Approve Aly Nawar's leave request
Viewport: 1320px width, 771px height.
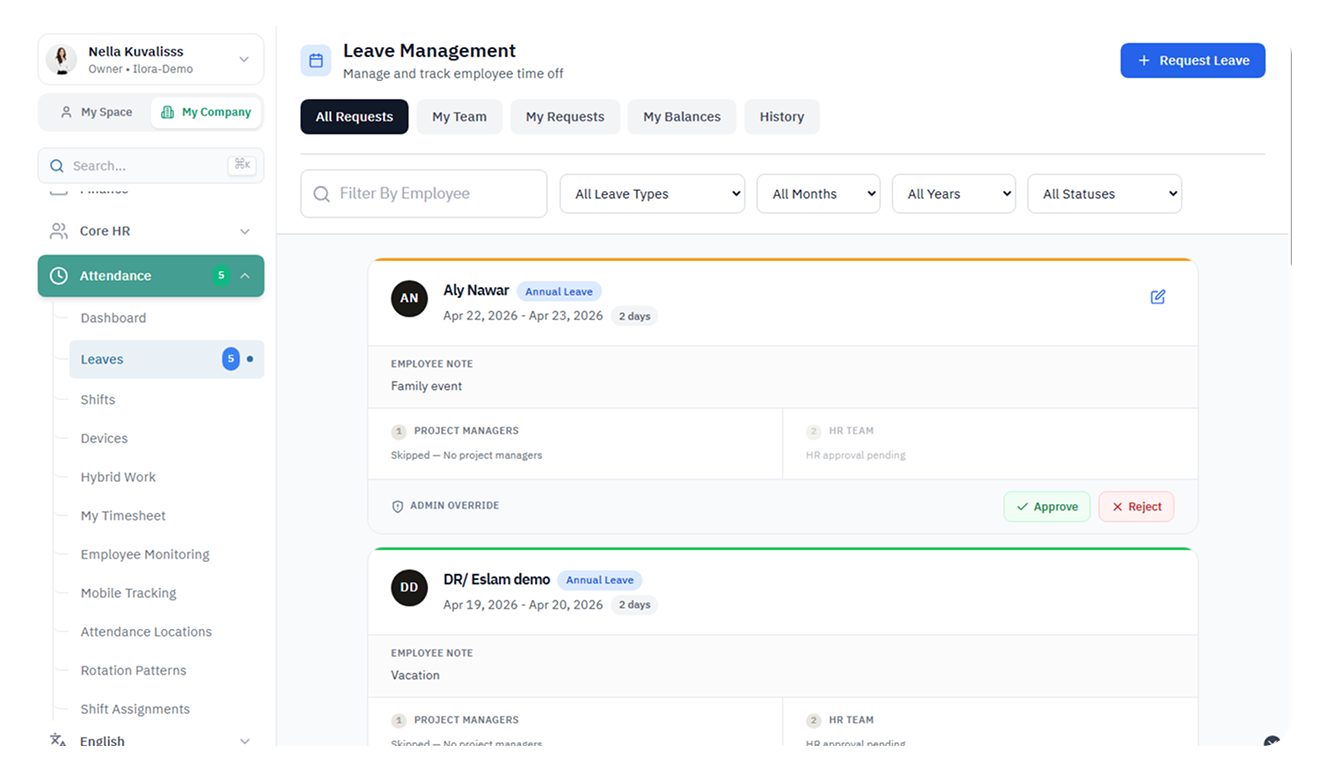(x=1047, y=507)
